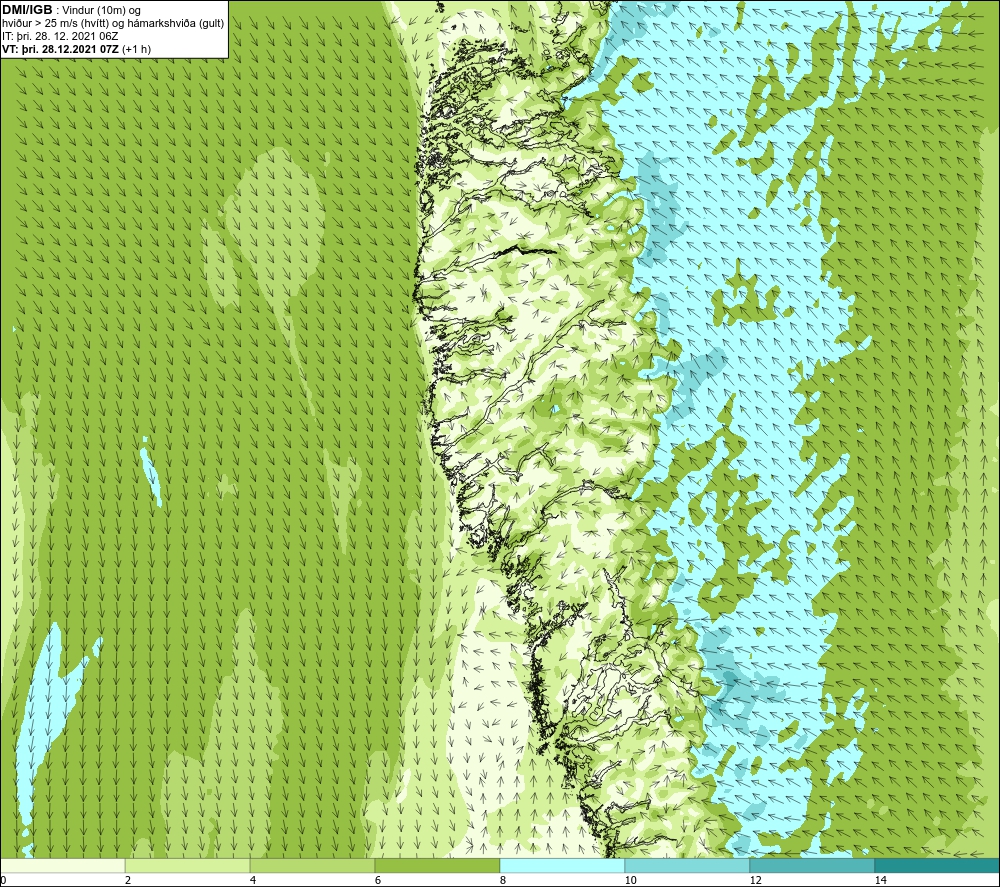Image resolution: width=1000 pixels, height=887 pixels.
Task: Click the 8–10 m/s light cyan swatch
Action: (562, 865)
